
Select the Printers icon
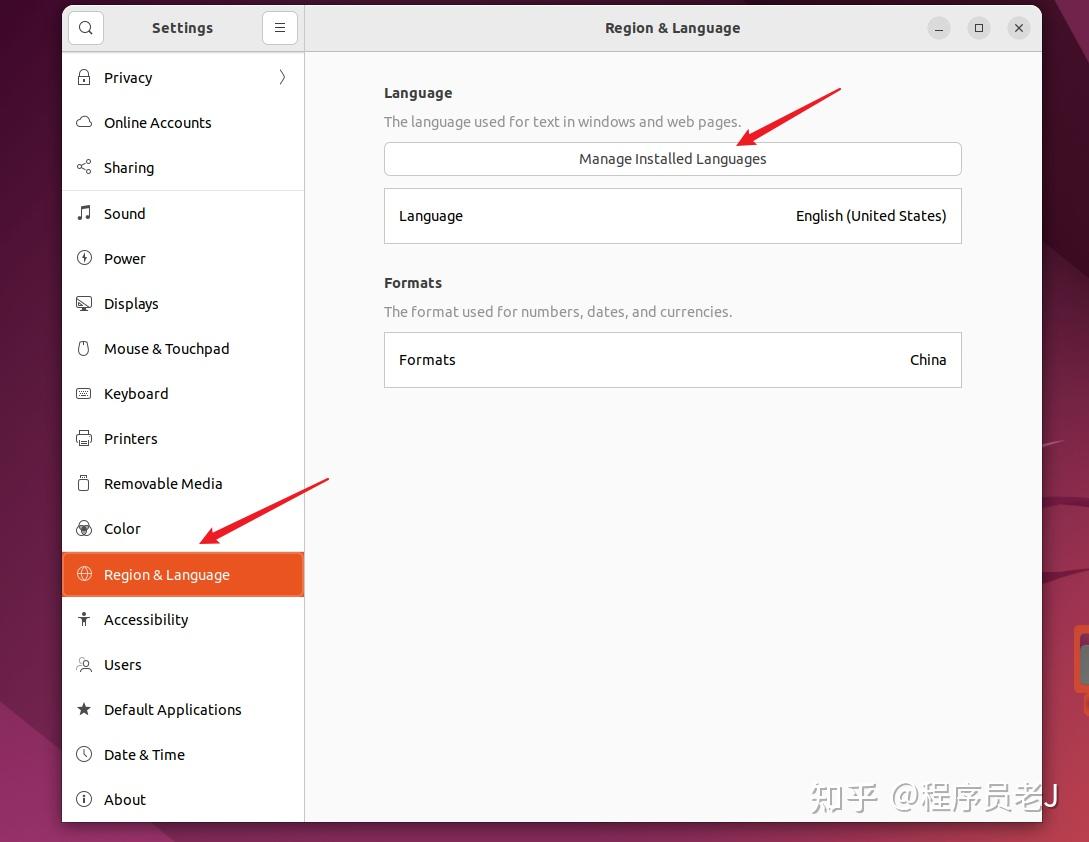[x=84, y=438]
